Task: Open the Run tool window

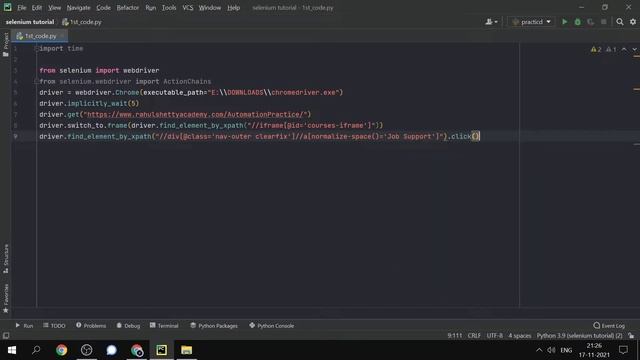Action: click(x=24, y=326)
